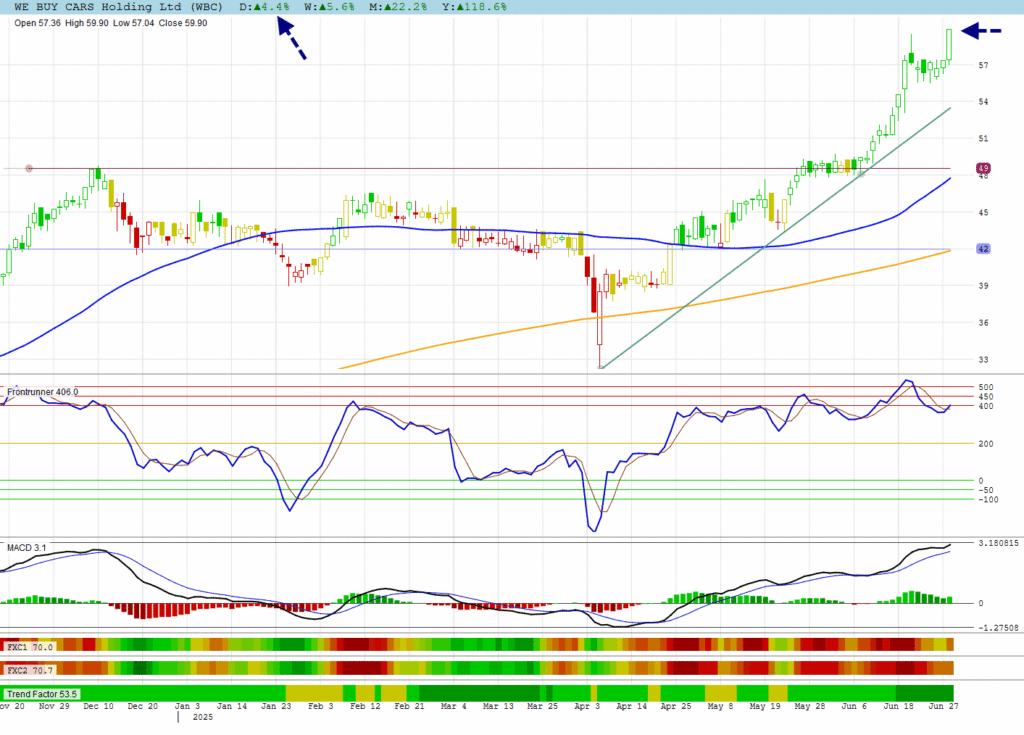Click the May 8 date label
The width and height of the screenshot is (1024, 735).
pos(720,706)
